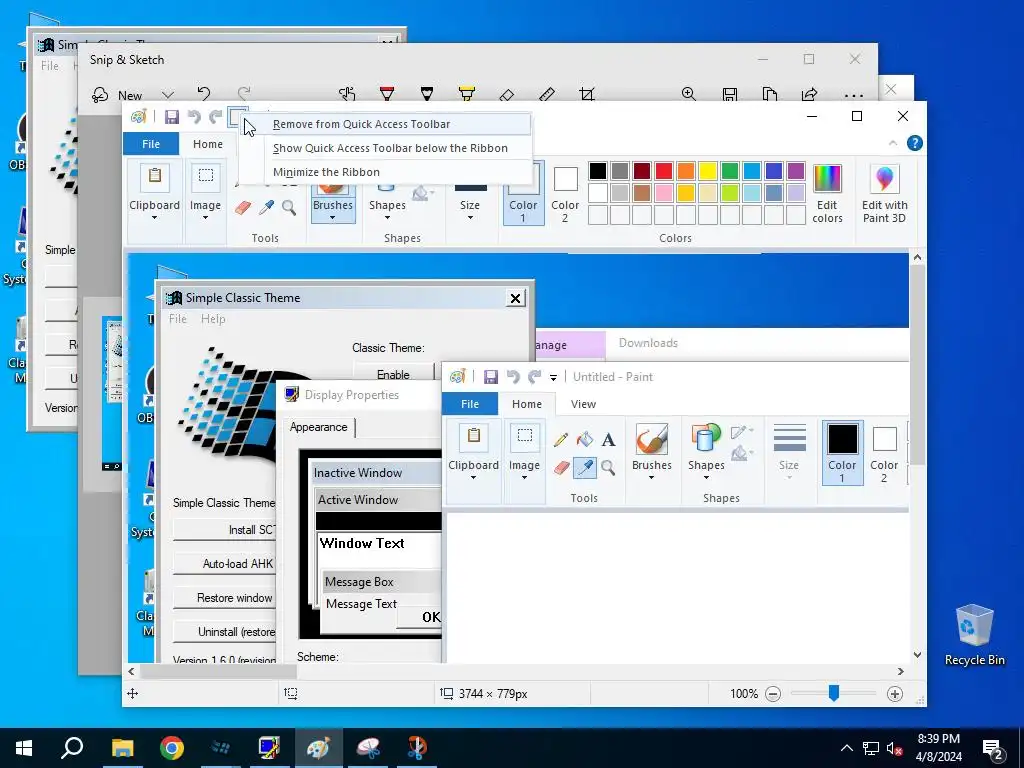Image resolution: width=1024 pixels, height=768 pixels.
Task: Select yellow Highlighter in Snip & Sketch
Action: [467, 94]
